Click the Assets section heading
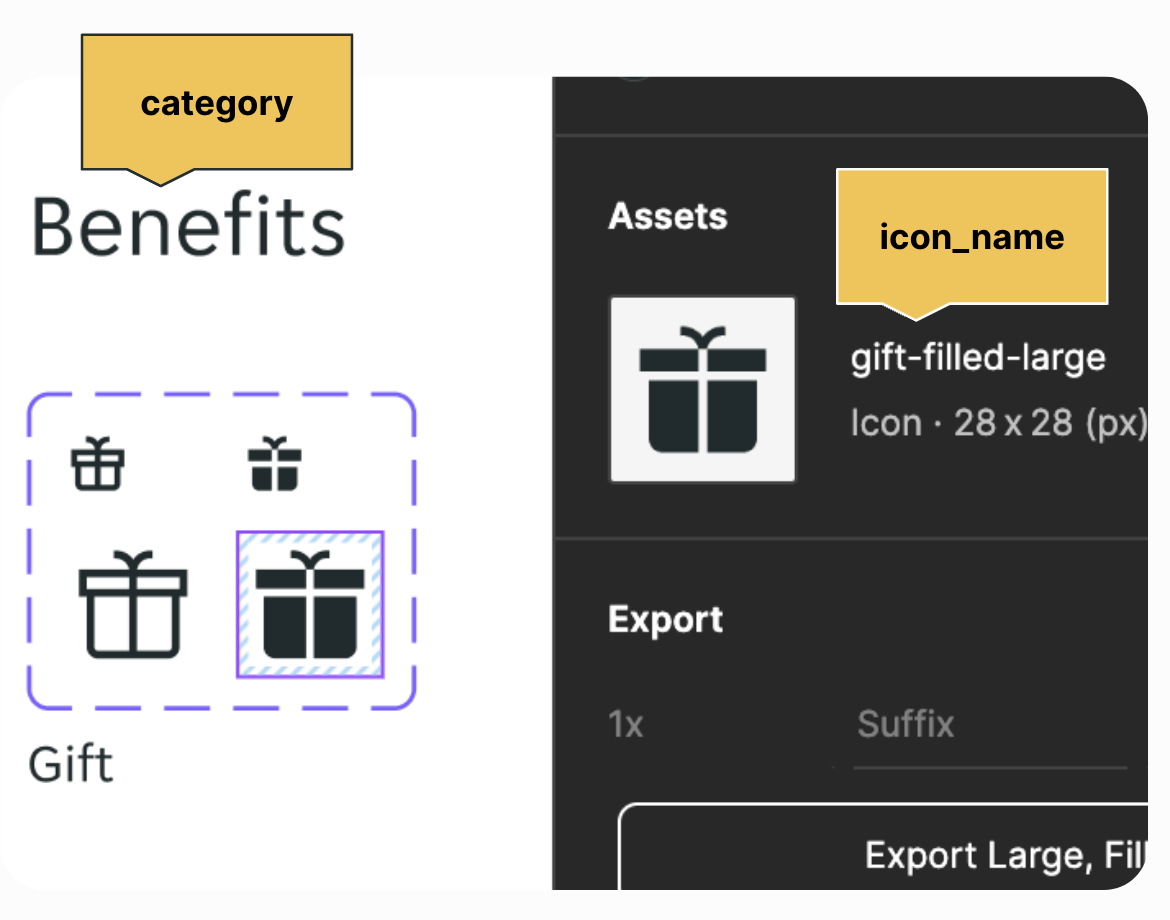The image size is (1170, 920). coord(667,217)
